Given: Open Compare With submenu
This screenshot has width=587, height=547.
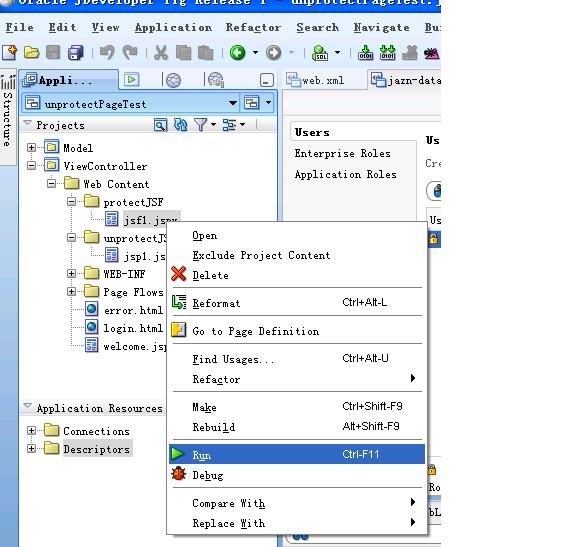Looking at the screenshot, I should coord(297,503).
